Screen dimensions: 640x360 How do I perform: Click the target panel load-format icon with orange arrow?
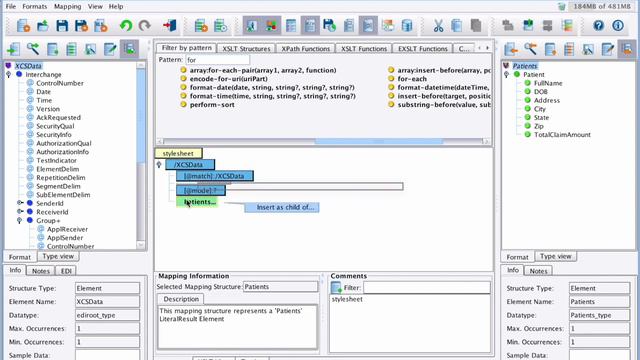[x=511, y=49]
